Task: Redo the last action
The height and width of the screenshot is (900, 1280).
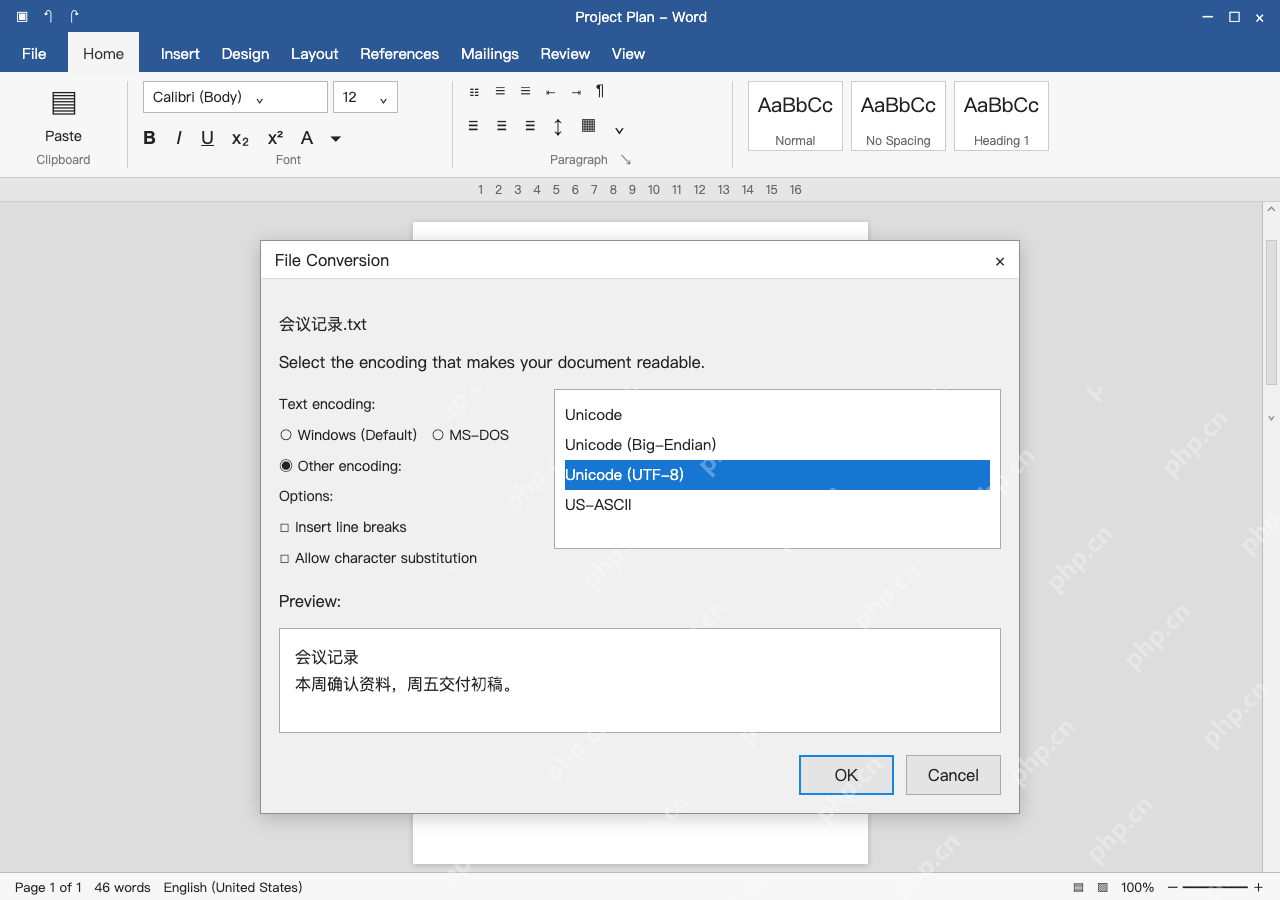Action: (74, 16)
